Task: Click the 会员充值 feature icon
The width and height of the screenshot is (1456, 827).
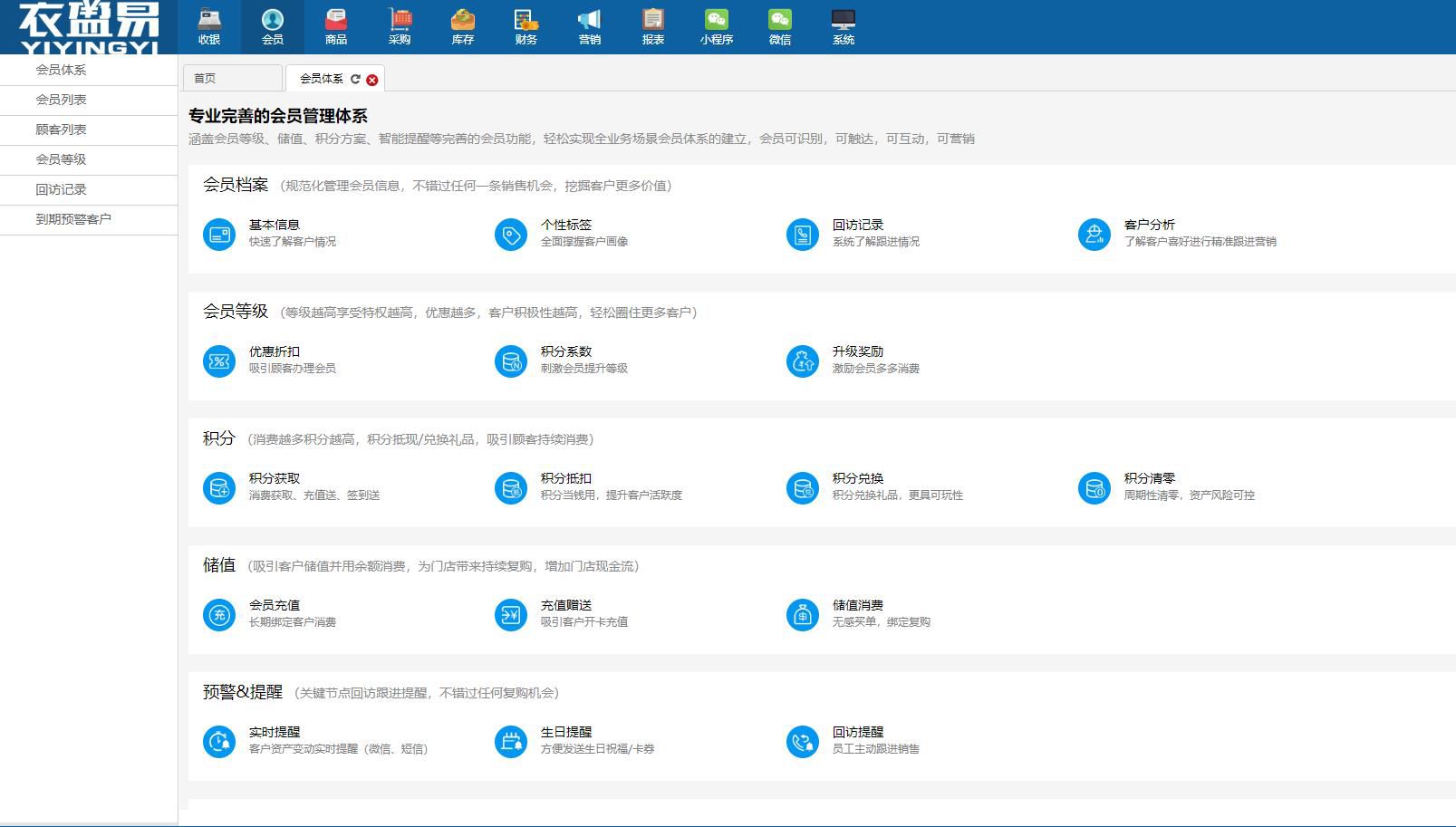Action: (218, 614)
